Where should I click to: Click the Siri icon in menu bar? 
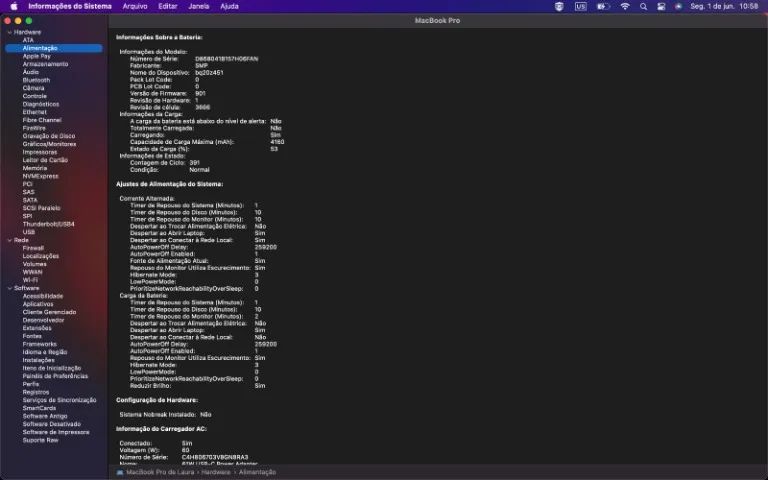click(678, 6)
